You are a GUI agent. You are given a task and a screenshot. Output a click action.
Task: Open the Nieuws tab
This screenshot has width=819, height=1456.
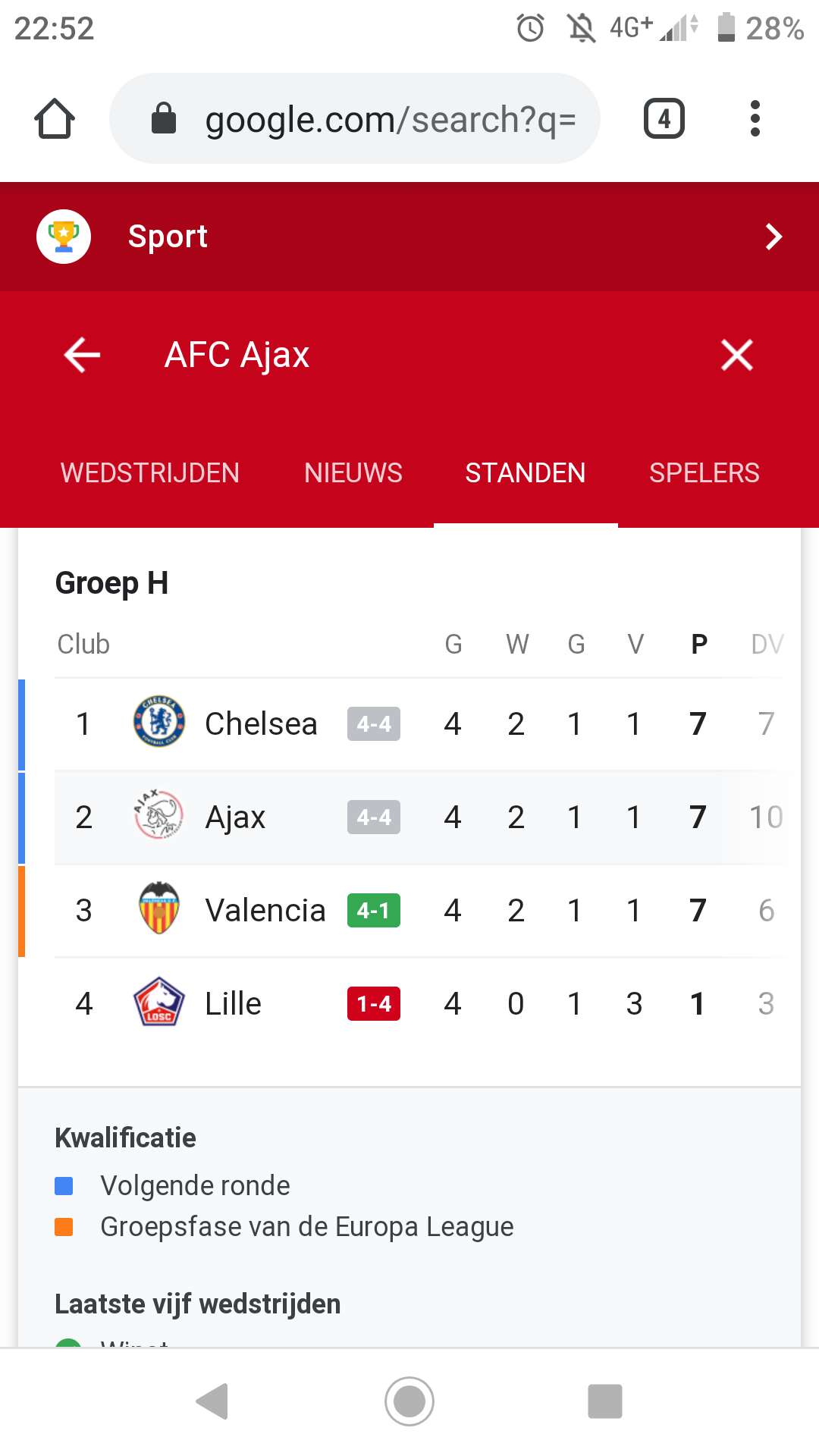pyautogui.click(x=353, y=472)
